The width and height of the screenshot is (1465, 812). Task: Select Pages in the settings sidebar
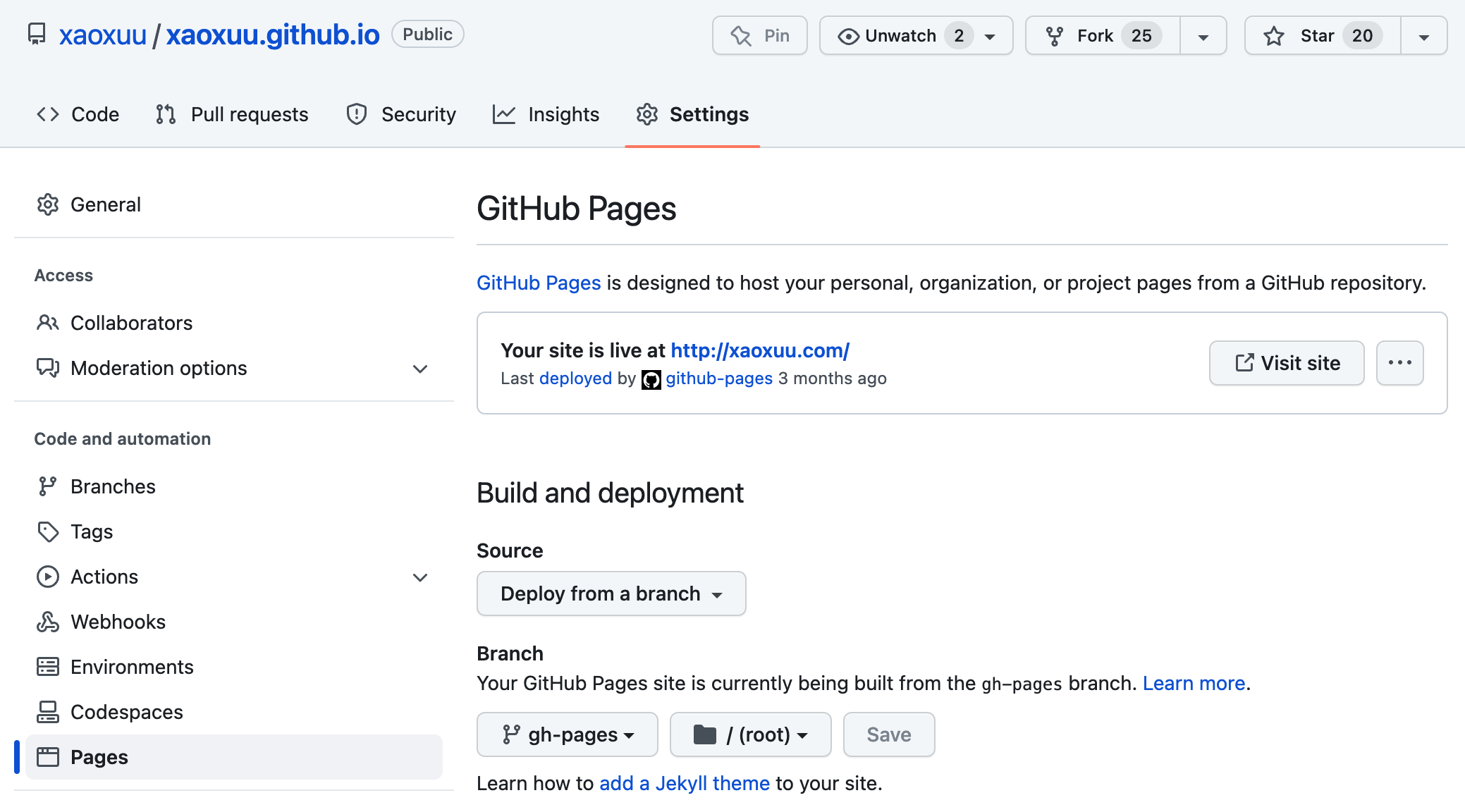point(234,757)
